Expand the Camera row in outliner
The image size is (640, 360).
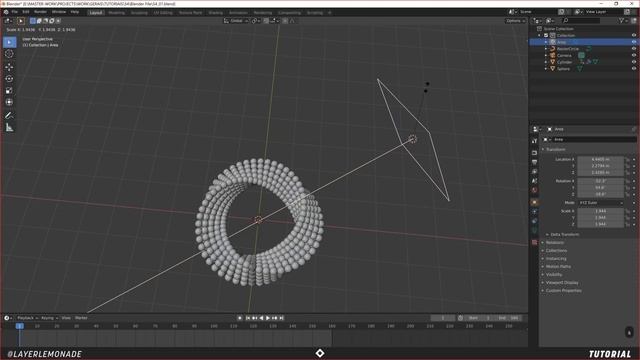tap(546, 56)
